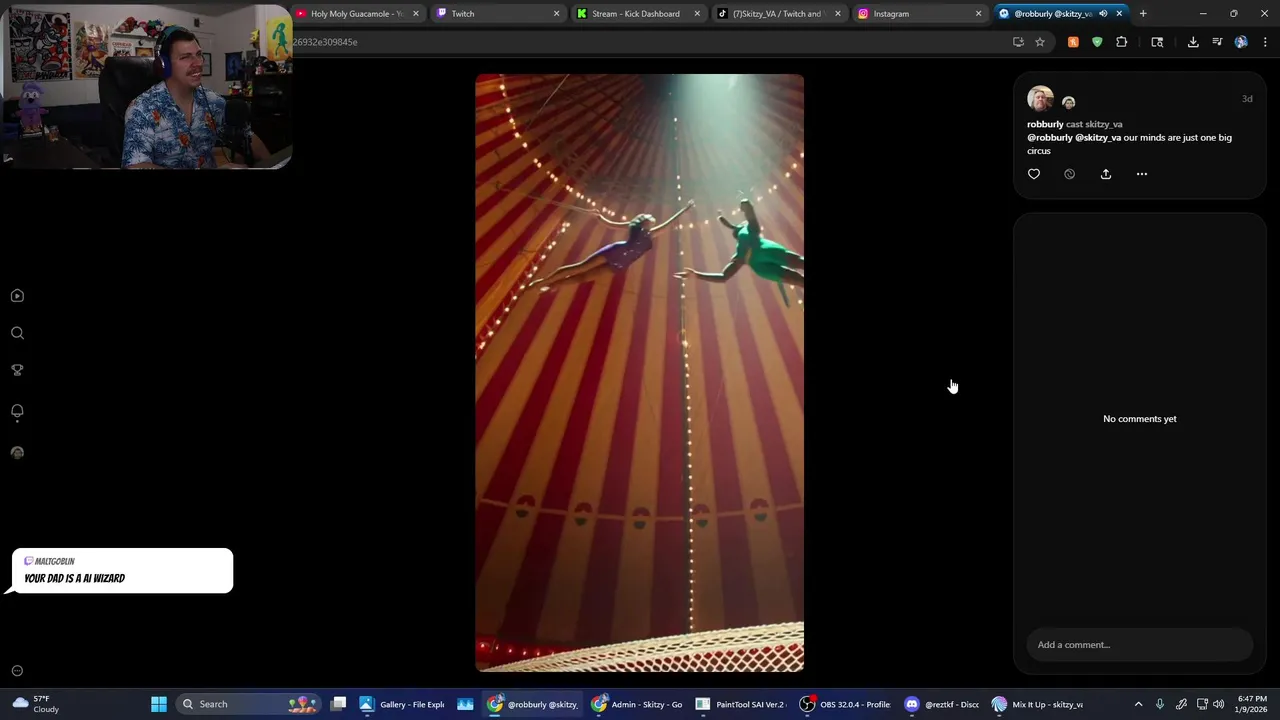Switch to OBS 32.0.4 in taskbar
Viewport: 1280px width, 720px height.
[846, 704]
